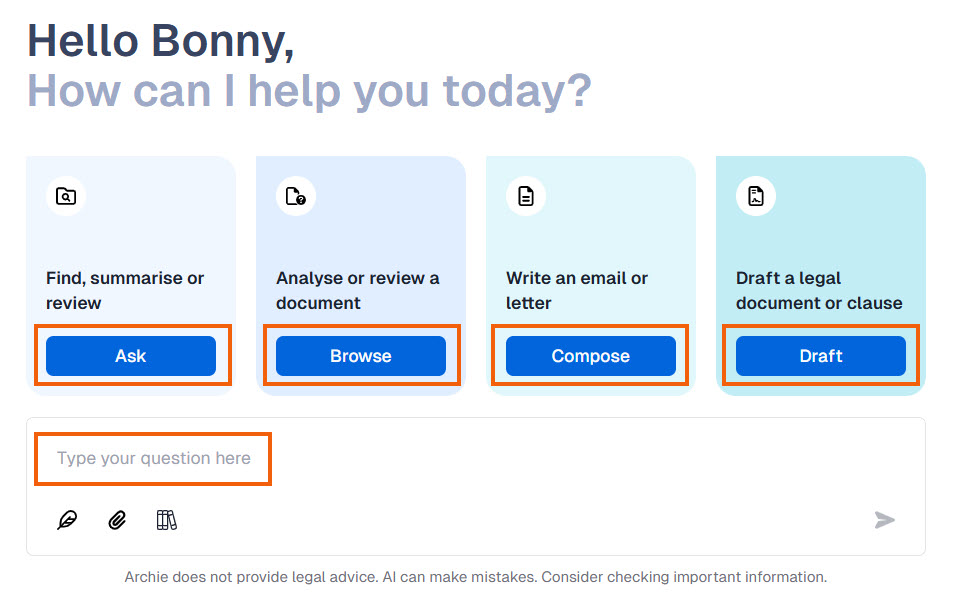The height and width of the screenshot is (595, 957).
Task: Click the letter document icon above Write an email
Action: coord(526,197)
